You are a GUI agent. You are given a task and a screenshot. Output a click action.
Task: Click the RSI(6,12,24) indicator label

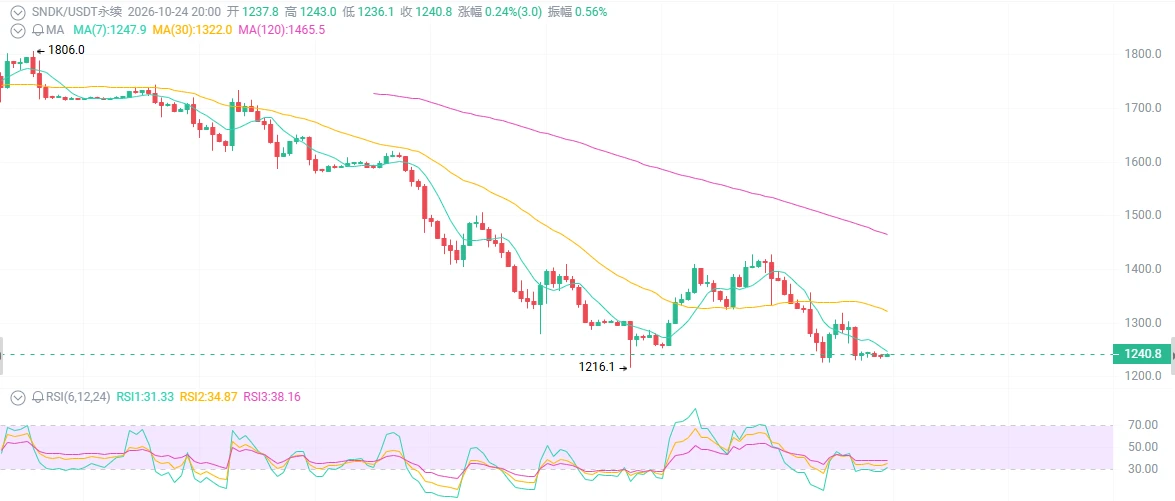78,397
